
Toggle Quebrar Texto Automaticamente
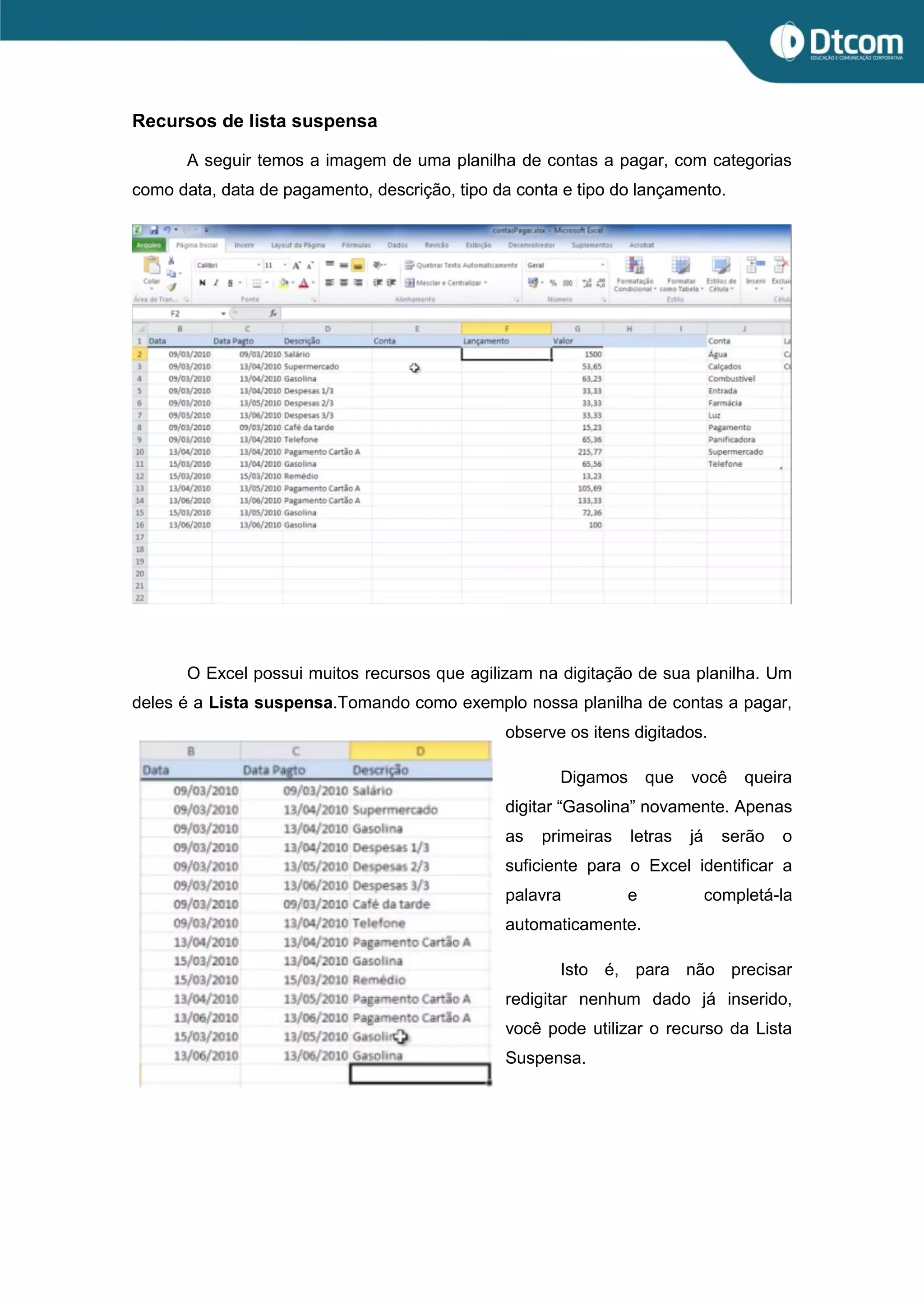(x=462, y=265)
